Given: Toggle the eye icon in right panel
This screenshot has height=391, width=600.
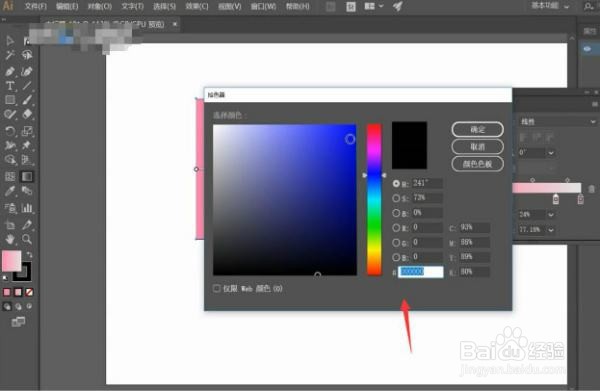Looking at the screenshot, I should pyautogui.click(x=587, y=49).
